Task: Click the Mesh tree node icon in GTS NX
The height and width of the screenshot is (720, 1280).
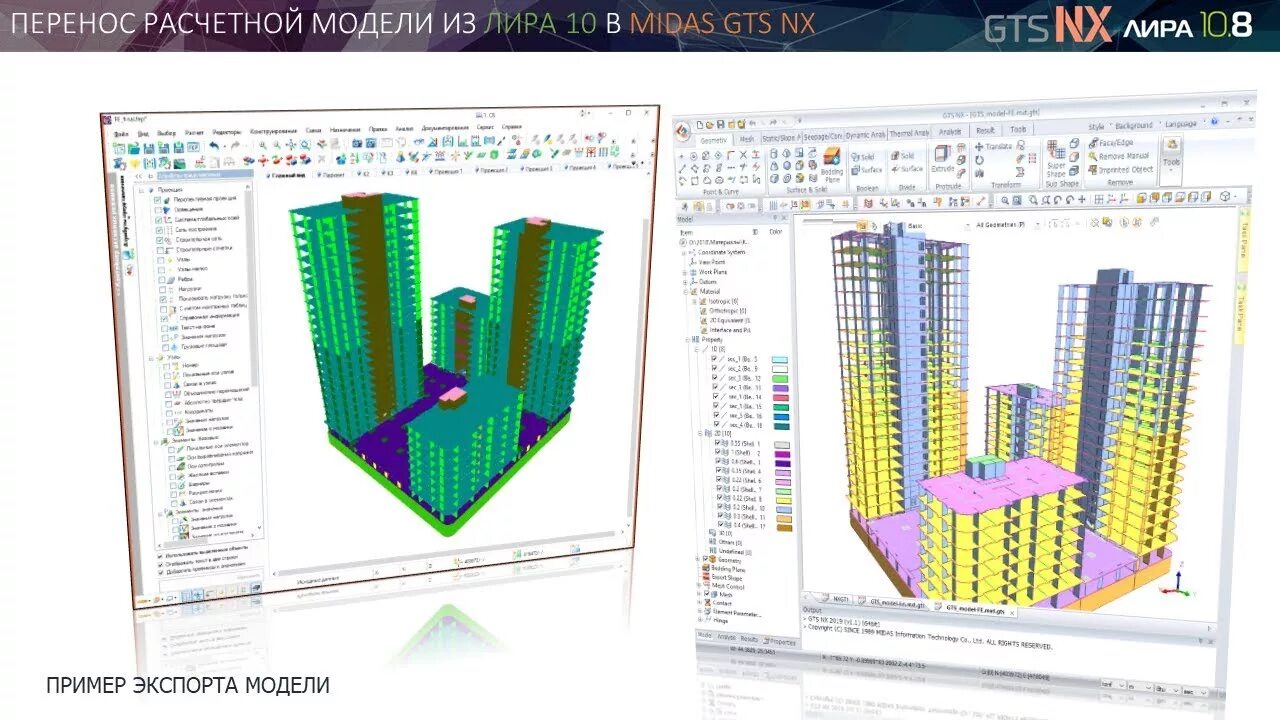Action: (x=714, y=594)
